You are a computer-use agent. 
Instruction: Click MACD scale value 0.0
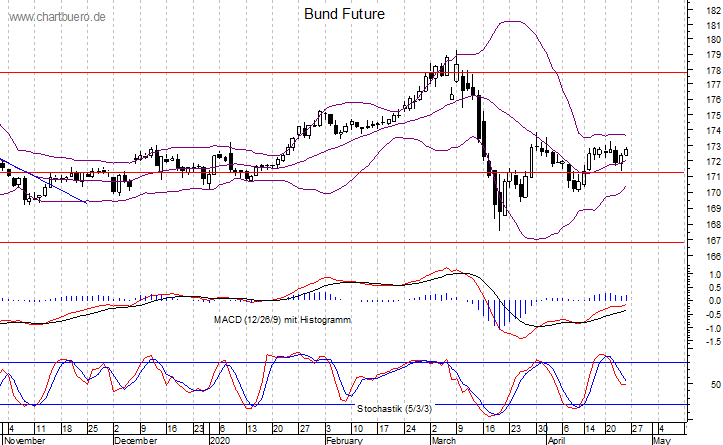click(715, 301)
